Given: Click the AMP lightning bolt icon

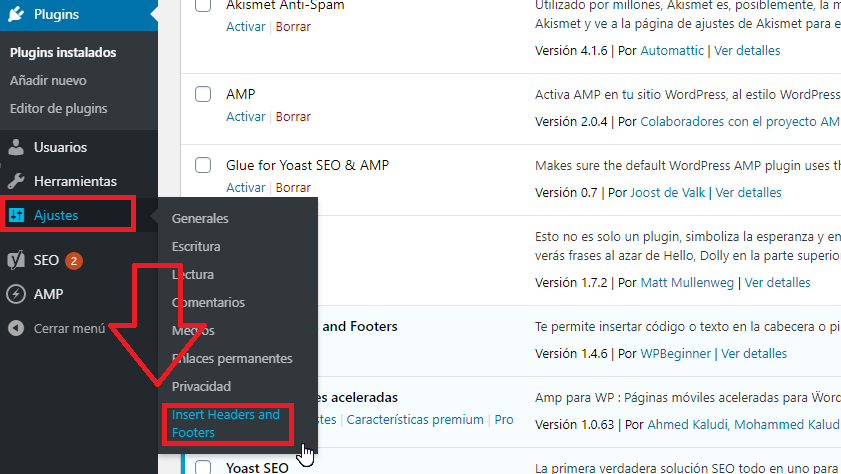Looking at the screenshot, I should [x=16, y=294].
